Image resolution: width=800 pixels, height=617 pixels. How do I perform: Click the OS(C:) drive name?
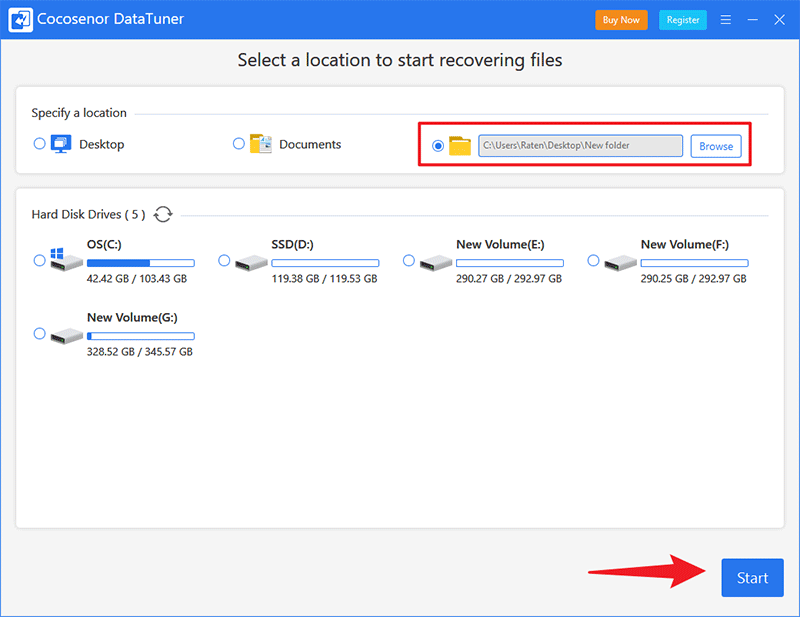click(104, 245)
